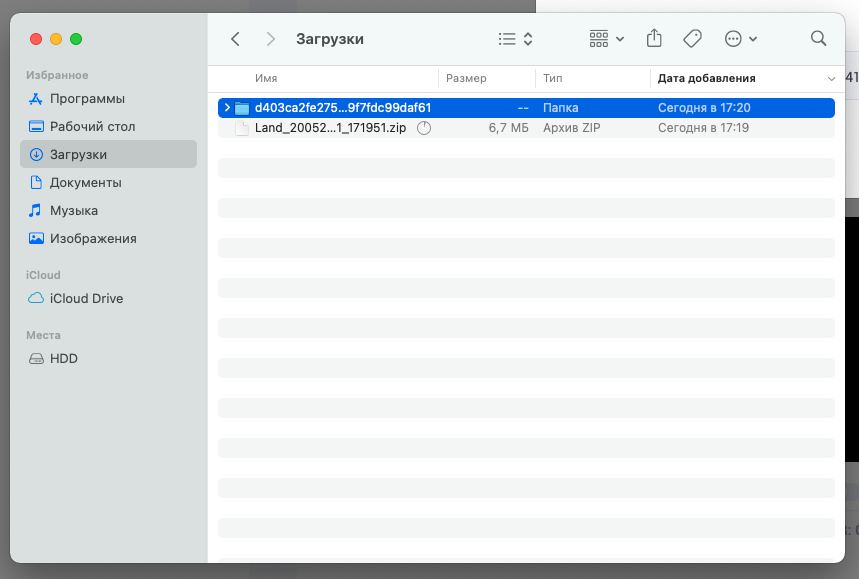
Task: Click the blue folder icon in list
Action: 242,108
